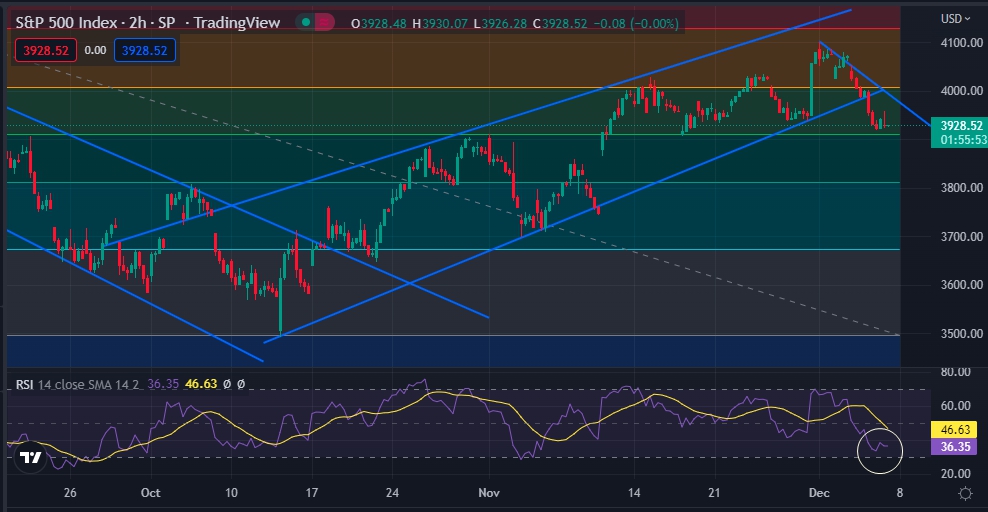Click the purple RSI value 36.35 in legend
988x512 pixels.
[163, 384]
